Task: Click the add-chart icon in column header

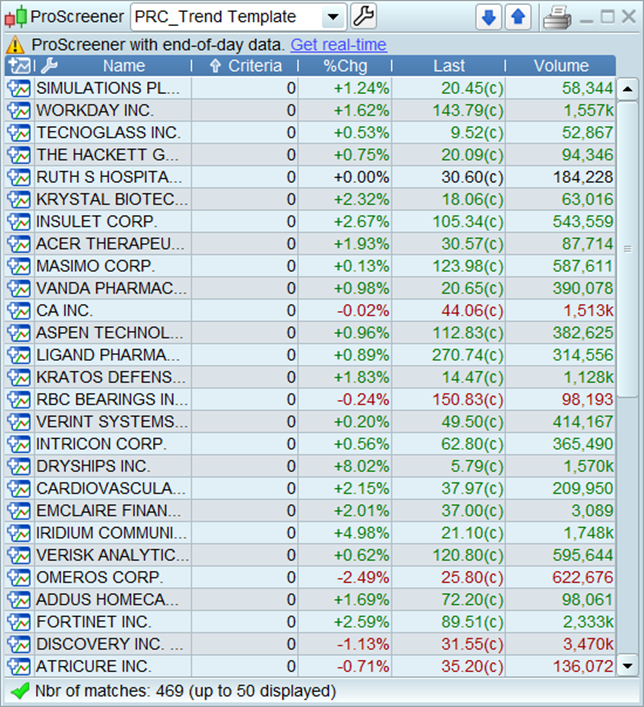Action: coord(20,66)
